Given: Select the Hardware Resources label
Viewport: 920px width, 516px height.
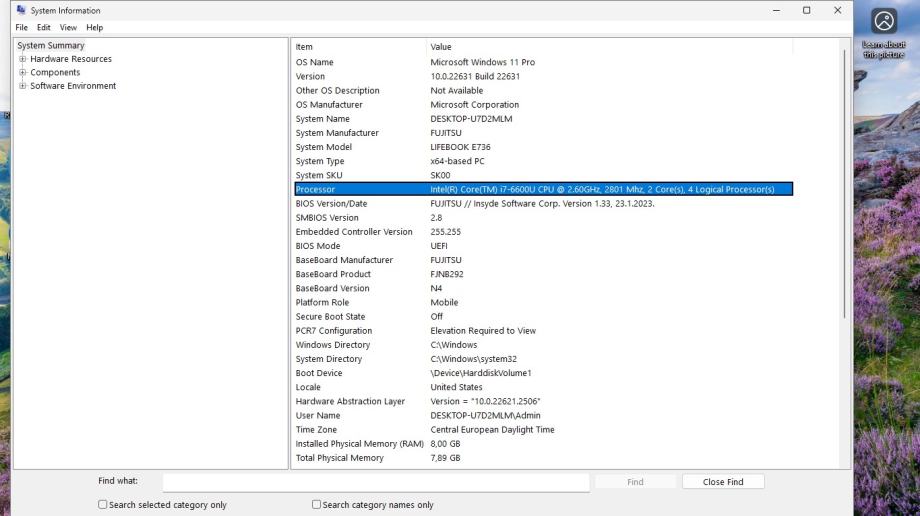Looking at the screenshot, I should [71, 59].
